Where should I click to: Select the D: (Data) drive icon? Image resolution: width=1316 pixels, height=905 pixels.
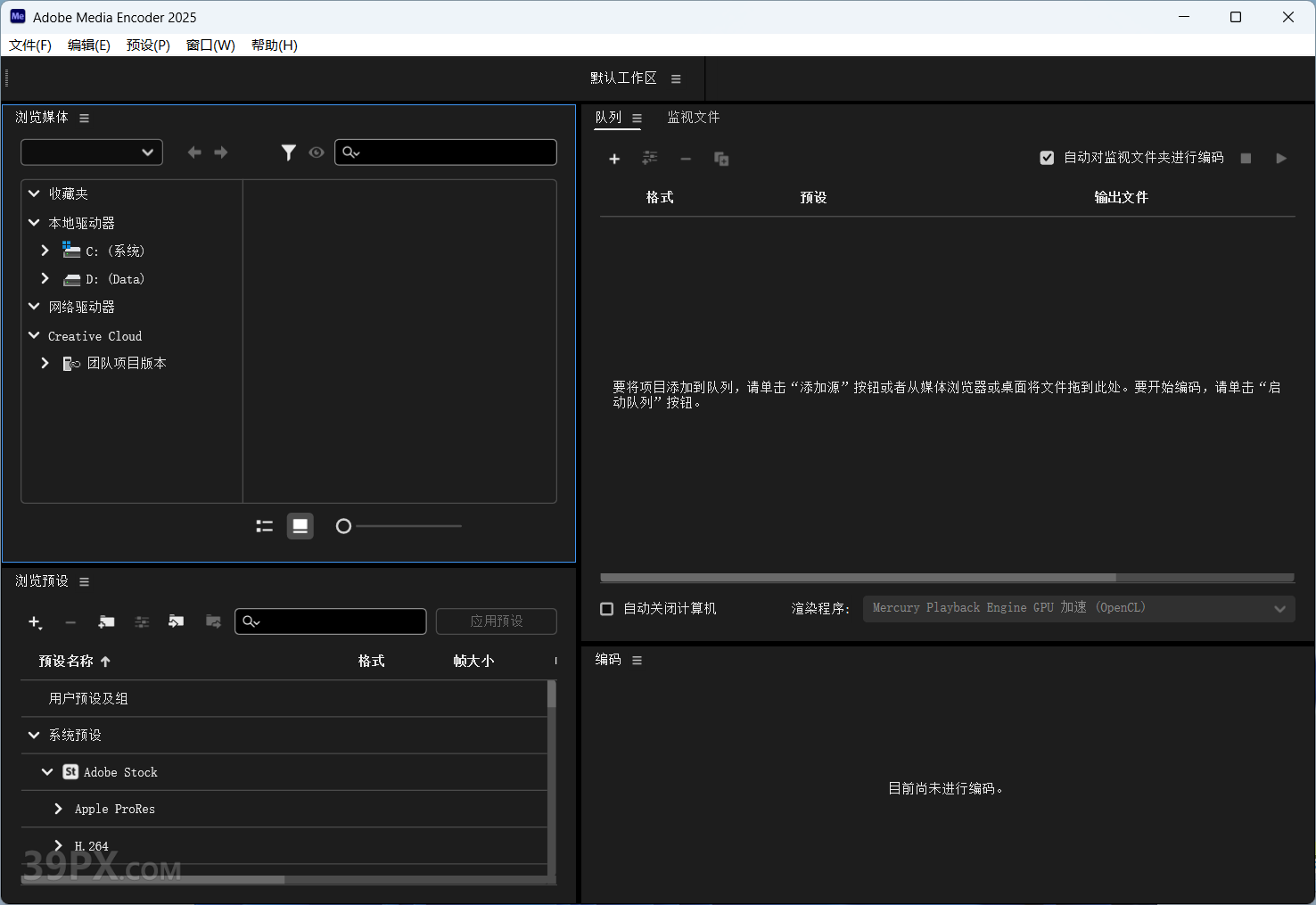tap(71, 280)
